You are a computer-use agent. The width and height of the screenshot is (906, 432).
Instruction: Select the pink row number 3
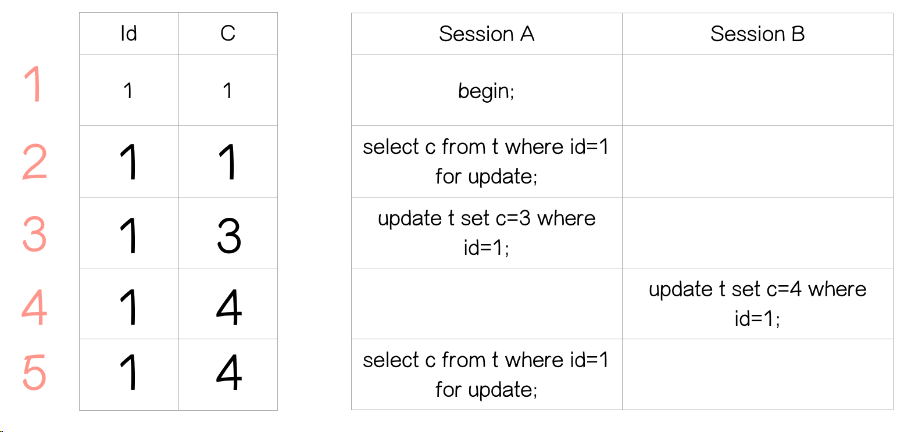(34, 235)
